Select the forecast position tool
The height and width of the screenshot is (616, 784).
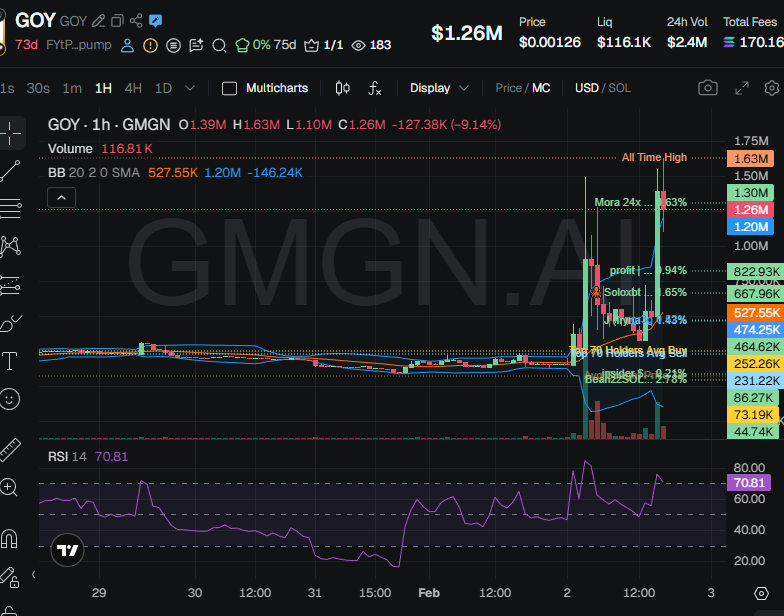10,285
